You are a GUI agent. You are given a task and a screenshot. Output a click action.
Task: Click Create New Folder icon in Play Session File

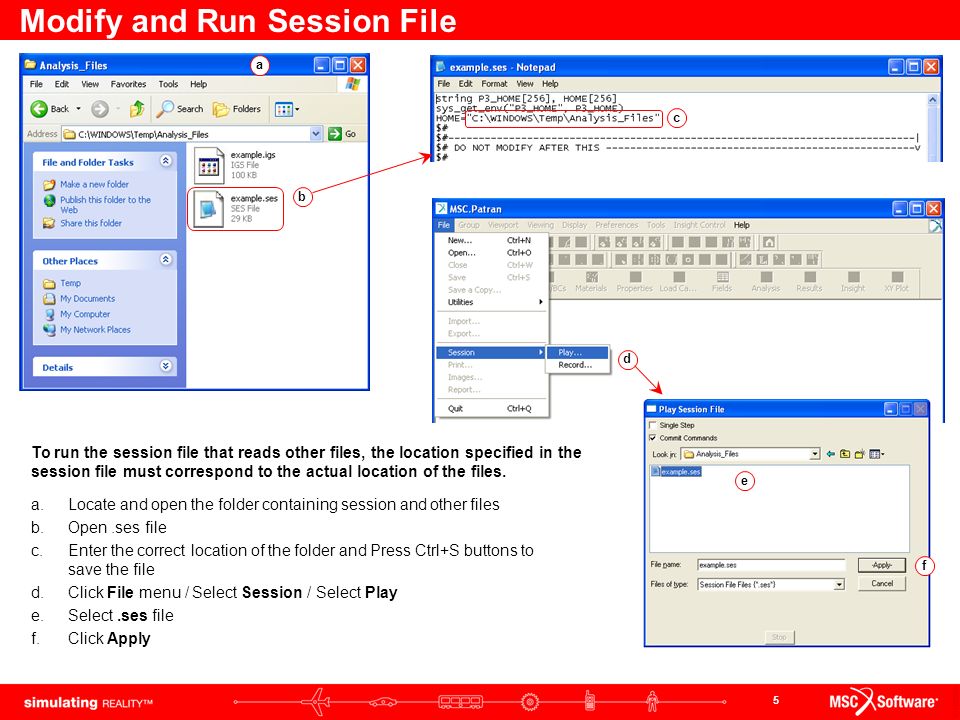[x=860, y=454]
